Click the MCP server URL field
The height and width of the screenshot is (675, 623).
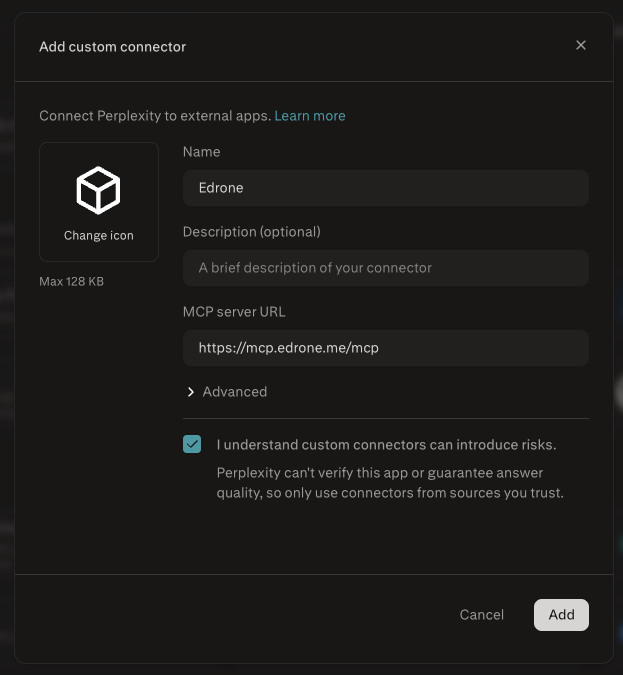[x=386, y=348]
